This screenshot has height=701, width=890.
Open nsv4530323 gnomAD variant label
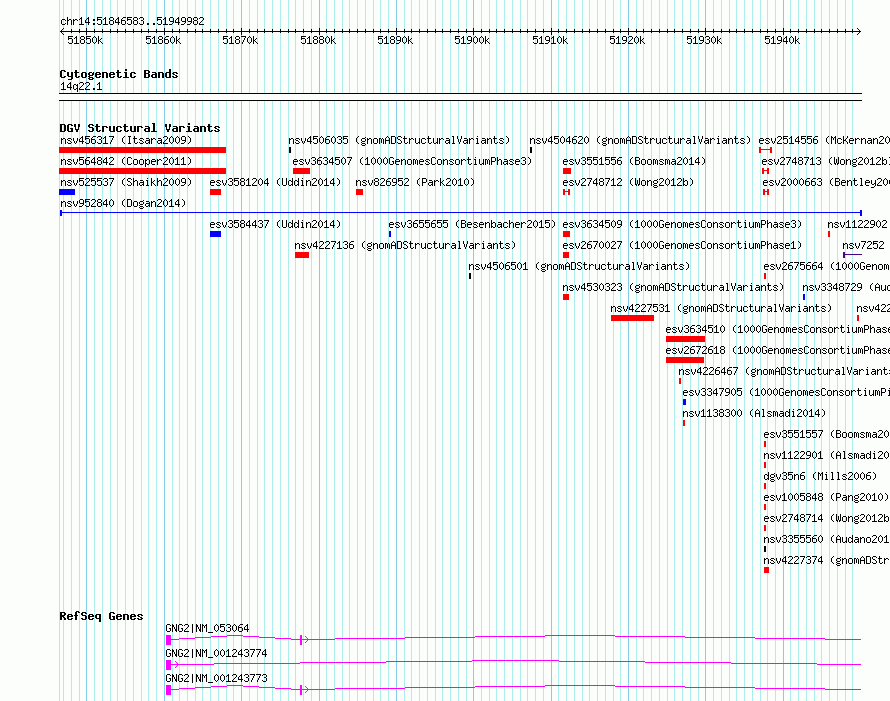tap(673, 287)
